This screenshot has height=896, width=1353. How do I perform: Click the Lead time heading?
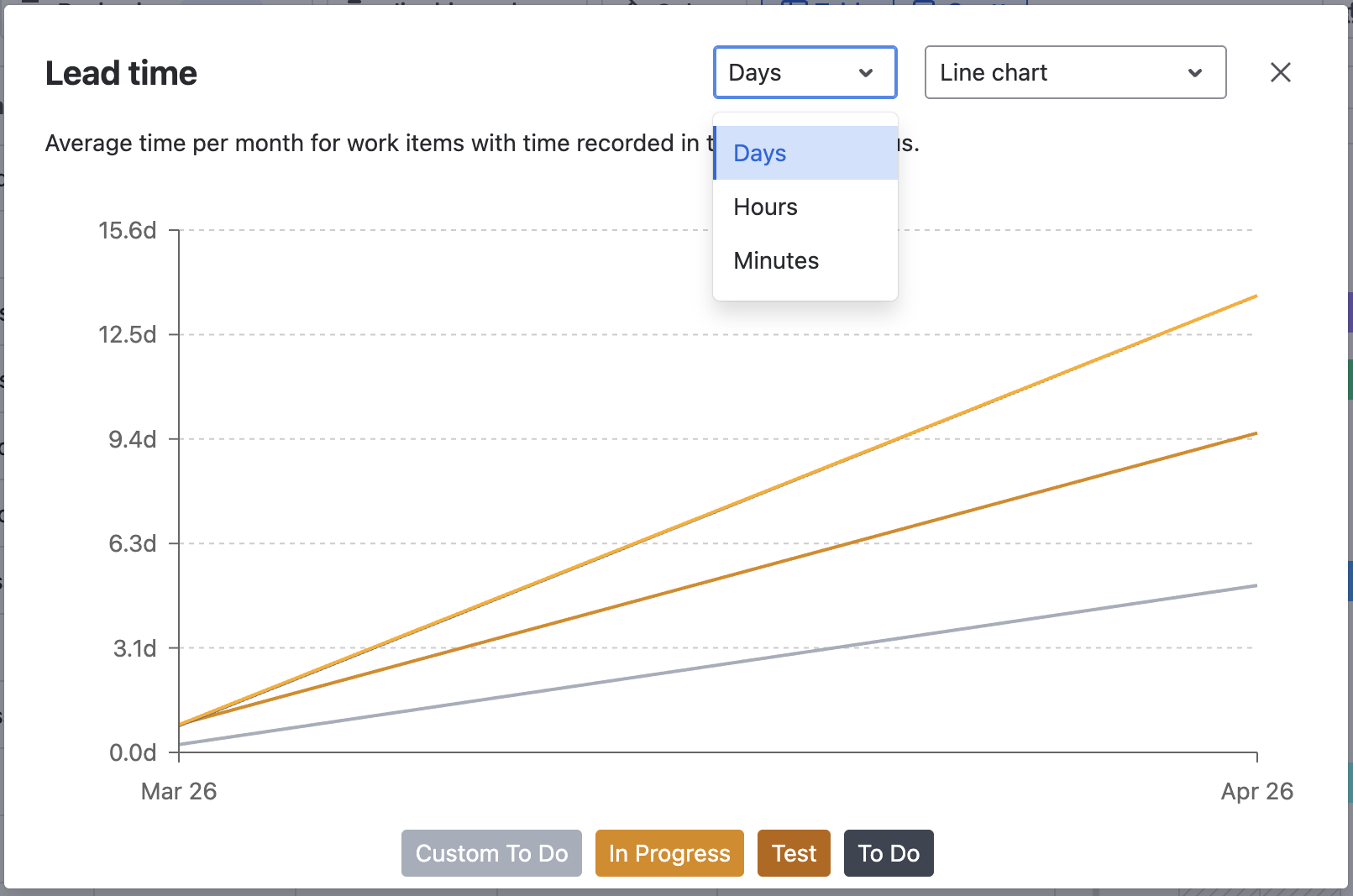[121, 74]
